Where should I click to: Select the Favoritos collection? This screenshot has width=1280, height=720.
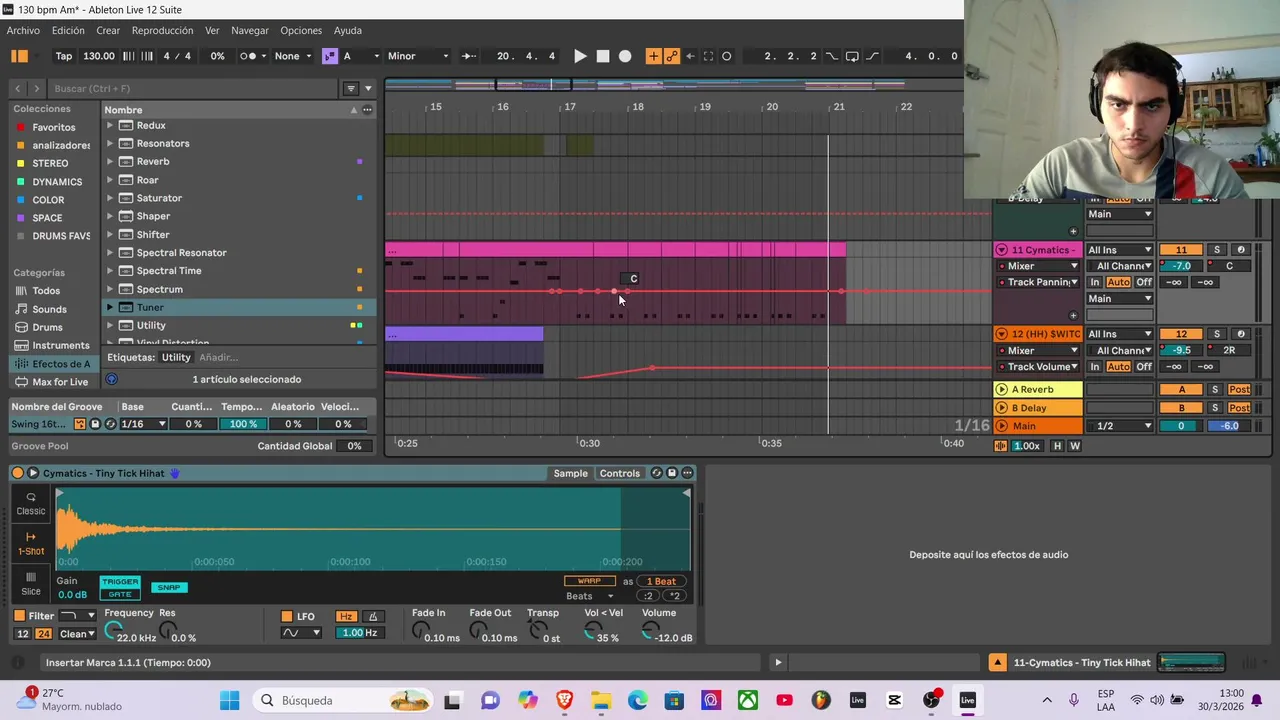click(x=54, y=127)
